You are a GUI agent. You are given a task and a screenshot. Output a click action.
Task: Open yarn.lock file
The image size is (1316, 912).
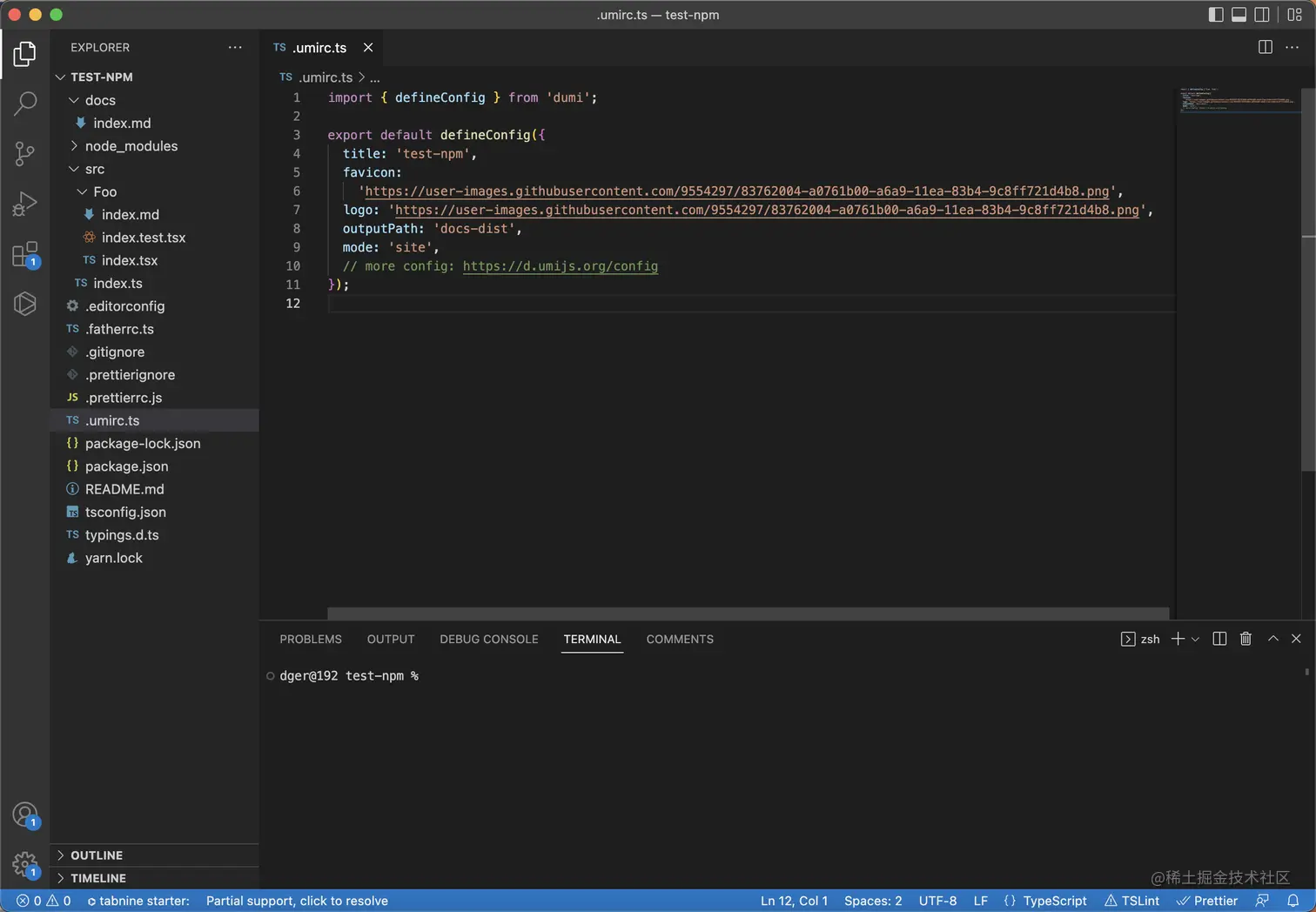pyautogui.click(x=155, y=558)
